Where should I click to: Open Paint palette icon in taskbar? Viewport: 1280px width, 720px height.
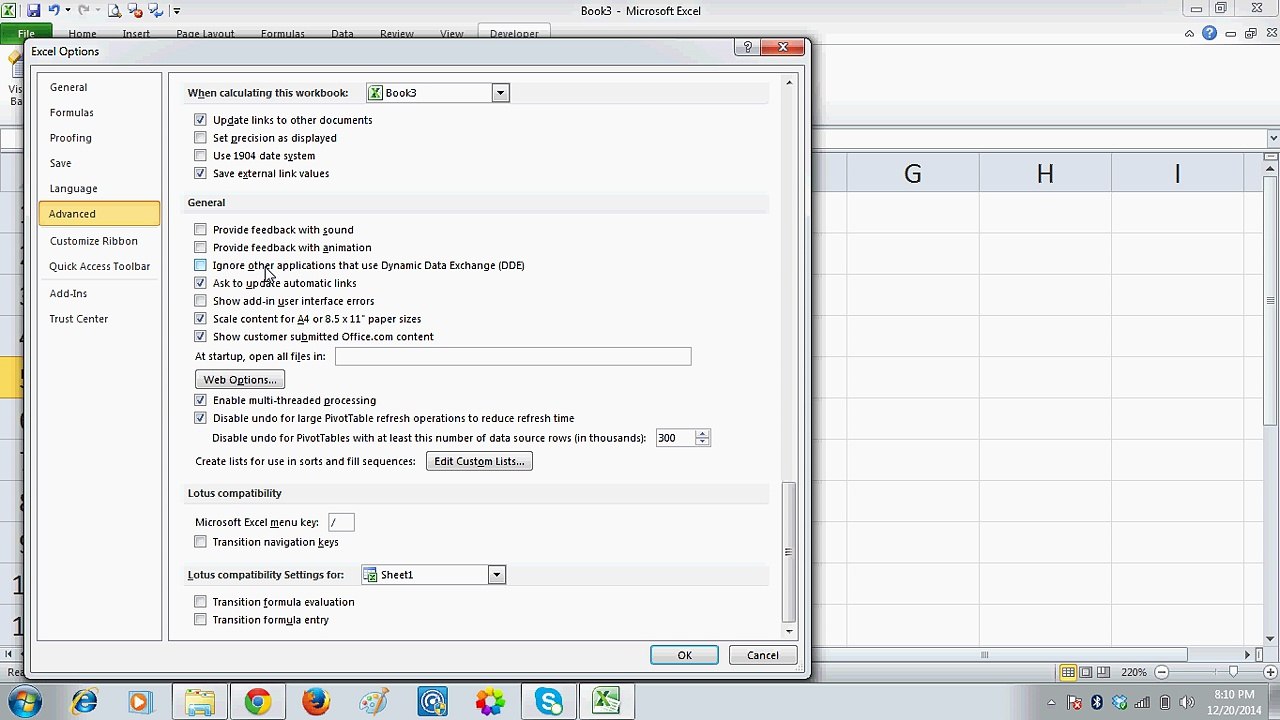coord(374,702)
